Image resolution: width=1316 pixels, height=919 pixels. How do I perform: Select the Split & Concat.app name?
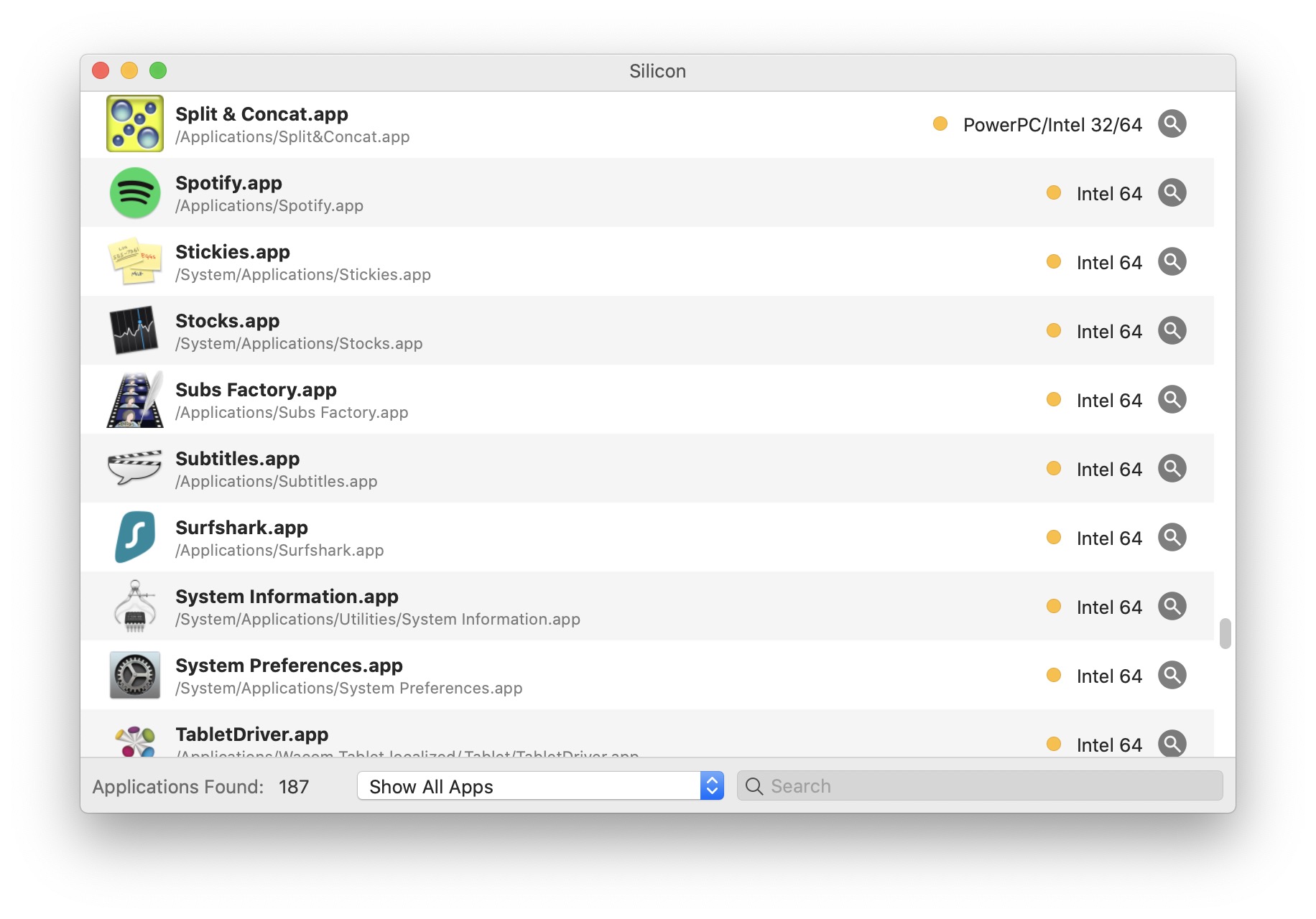tap(261, 114)
